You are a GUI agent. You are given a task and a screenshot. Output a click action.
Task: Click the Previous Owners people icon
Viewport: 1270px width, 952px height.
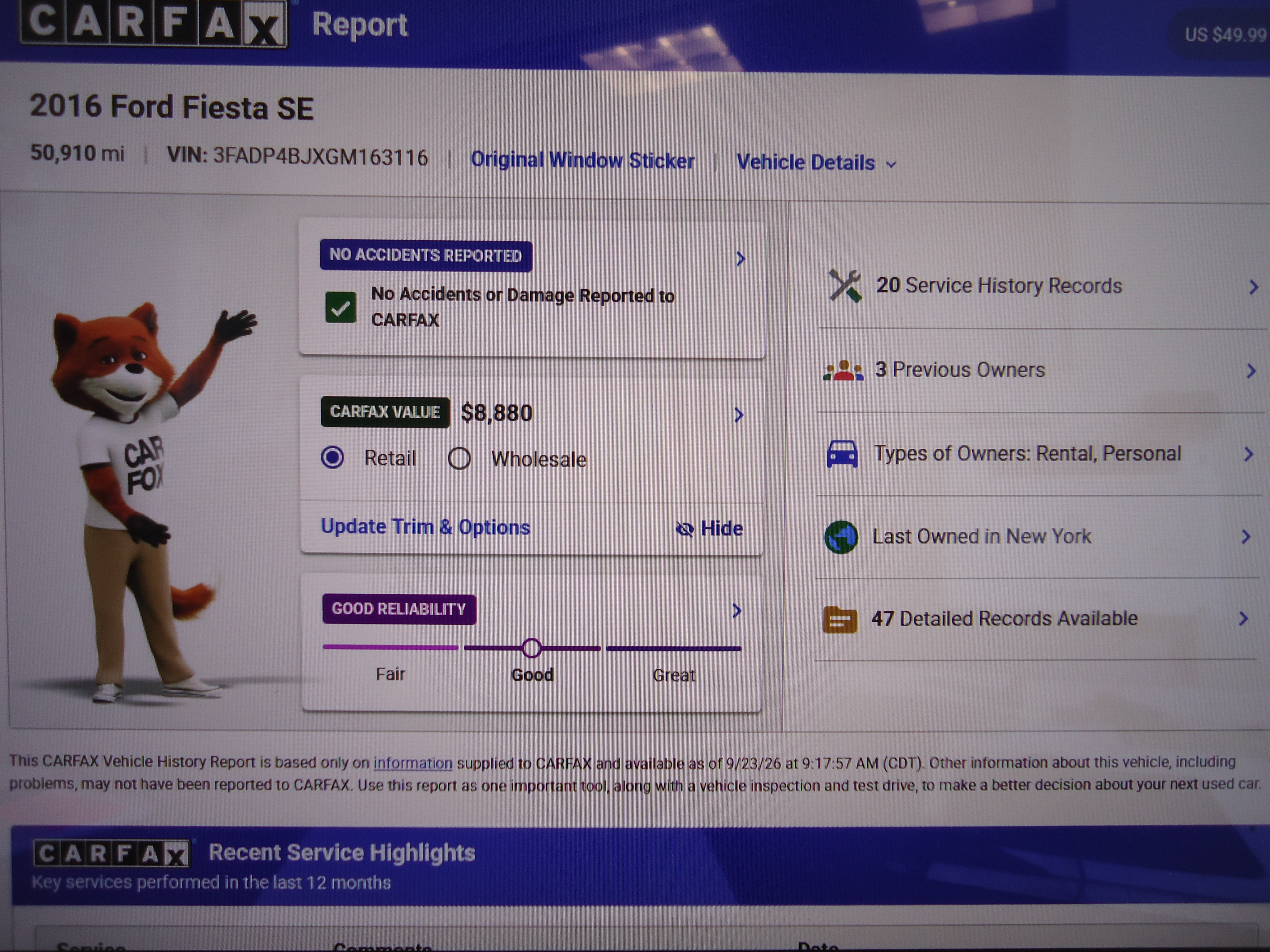point(843,370)
